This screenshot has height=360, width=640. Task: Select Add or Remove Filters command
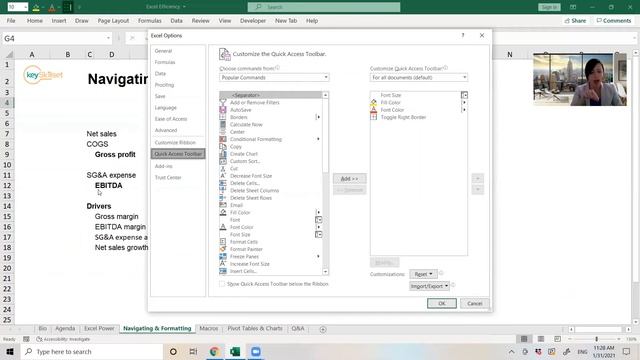pos(271,102)
